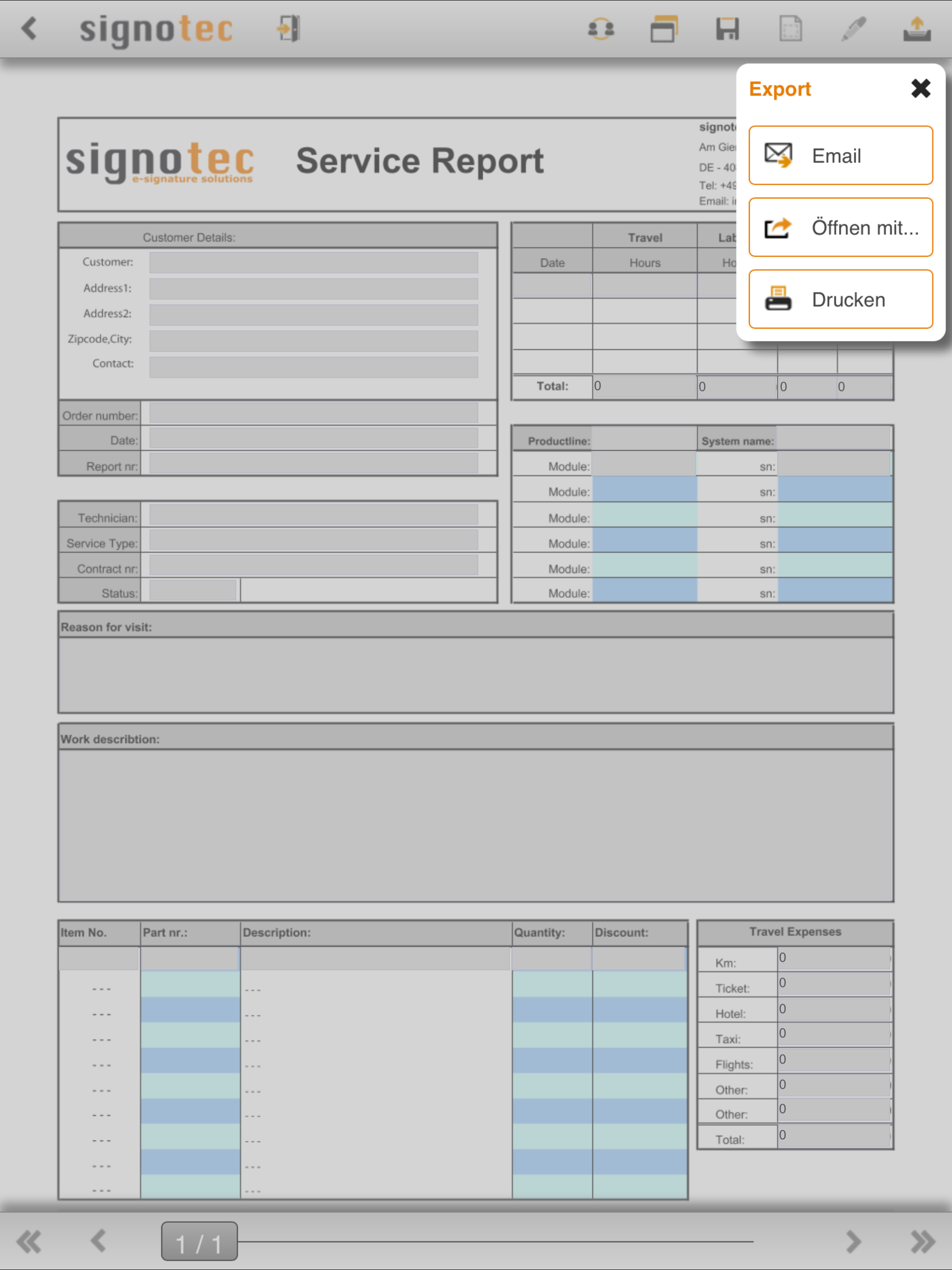Click the Address2 input field

[x=313, y=314]
